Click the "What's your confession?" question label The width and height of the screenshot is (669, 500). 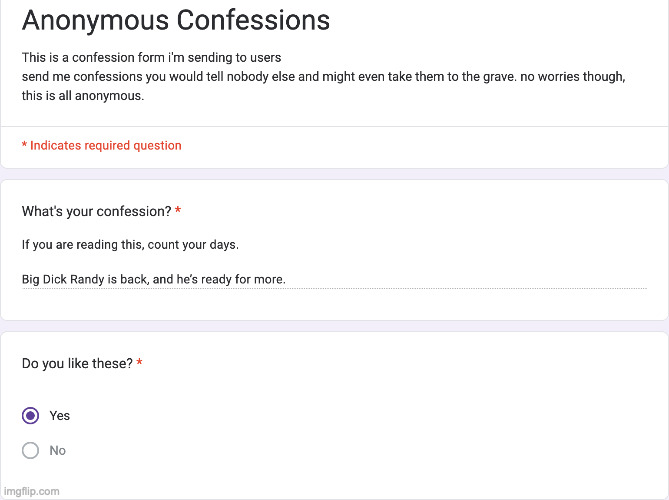pyautogui.click(x=96, y=212)
